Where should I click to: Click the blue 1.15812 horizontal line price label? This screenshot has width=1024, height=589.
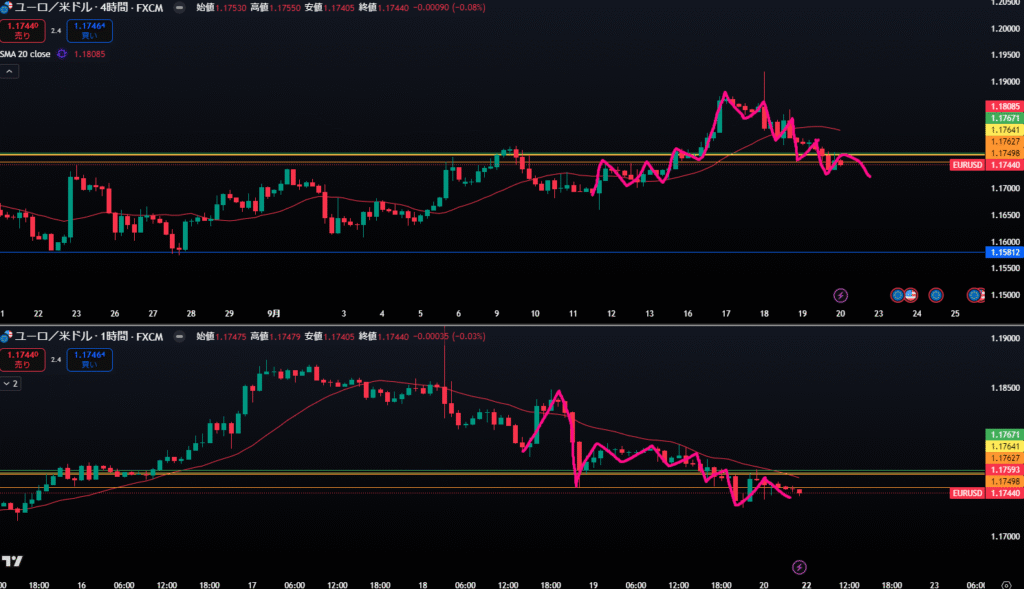tap(1003, 252)
